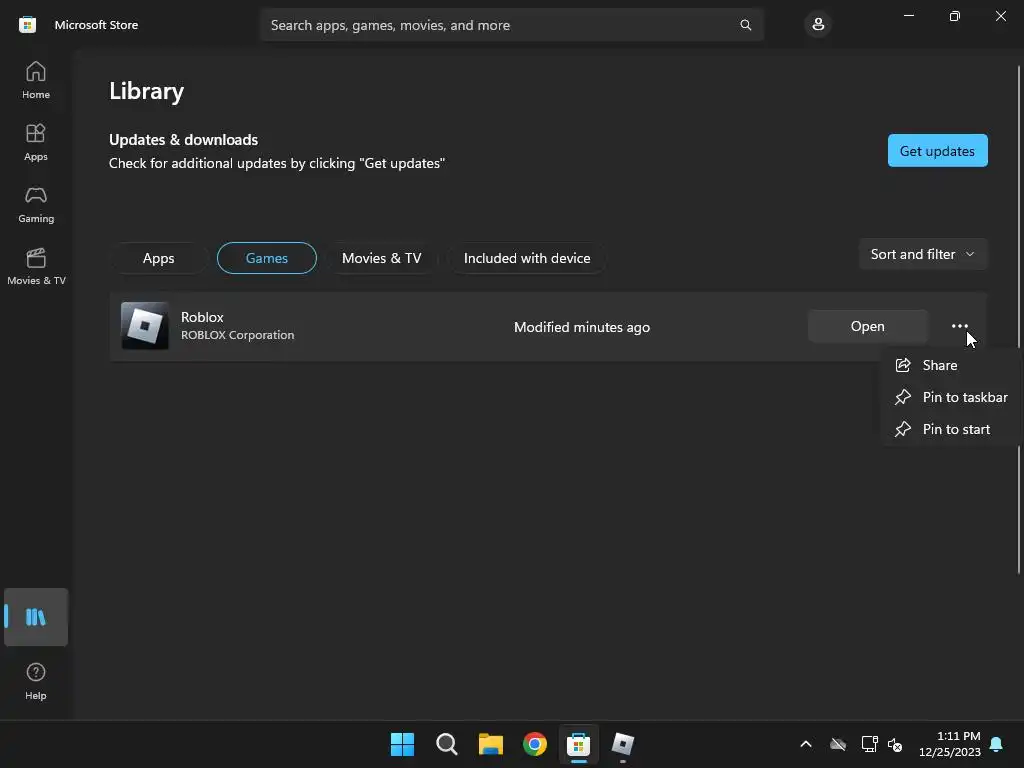Choose Pin to taskbar menu option

(x=951, y=397)
